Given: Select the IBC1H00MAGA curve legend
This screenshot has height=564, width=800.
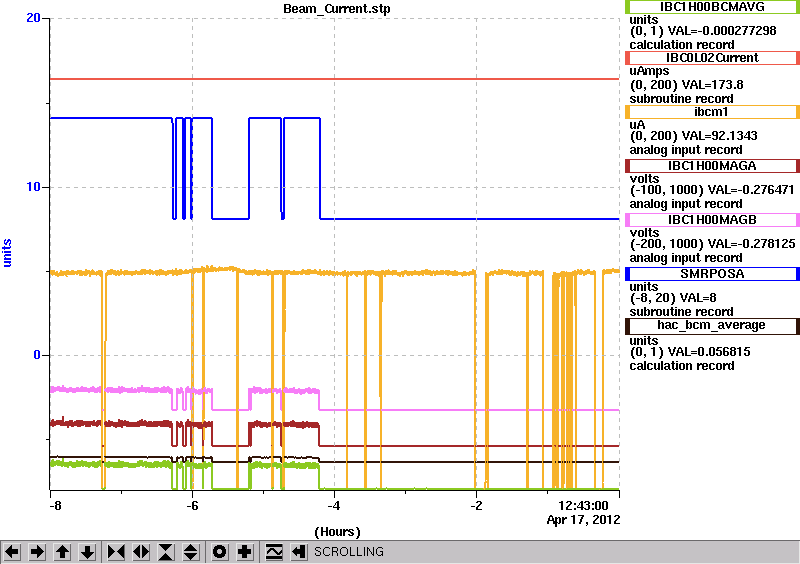Looking at the screenshot, I should 712,166.
